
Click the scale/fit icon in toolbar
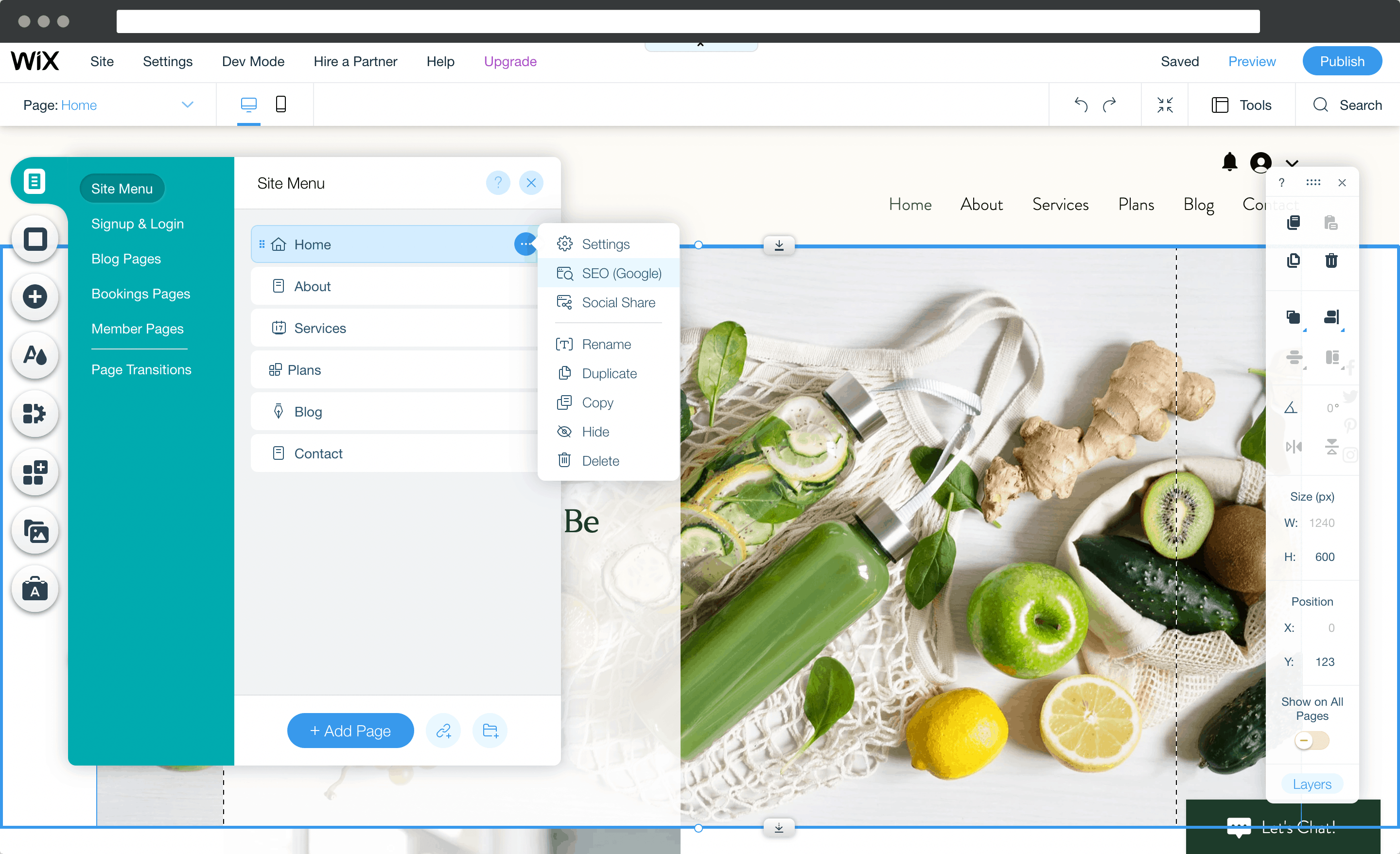1165,104
